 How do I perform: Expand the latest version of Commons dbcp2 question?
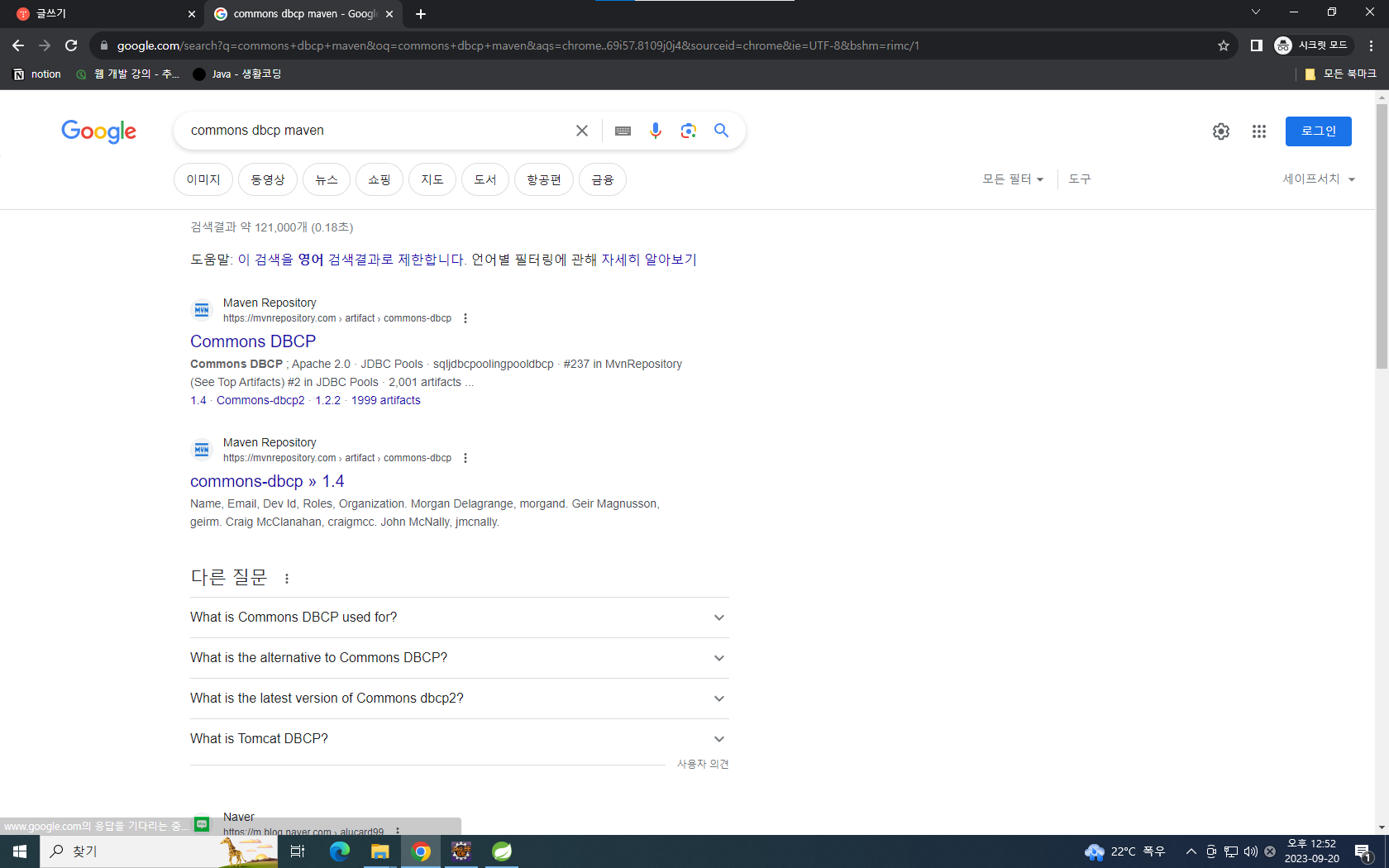[x=460, y=699]
